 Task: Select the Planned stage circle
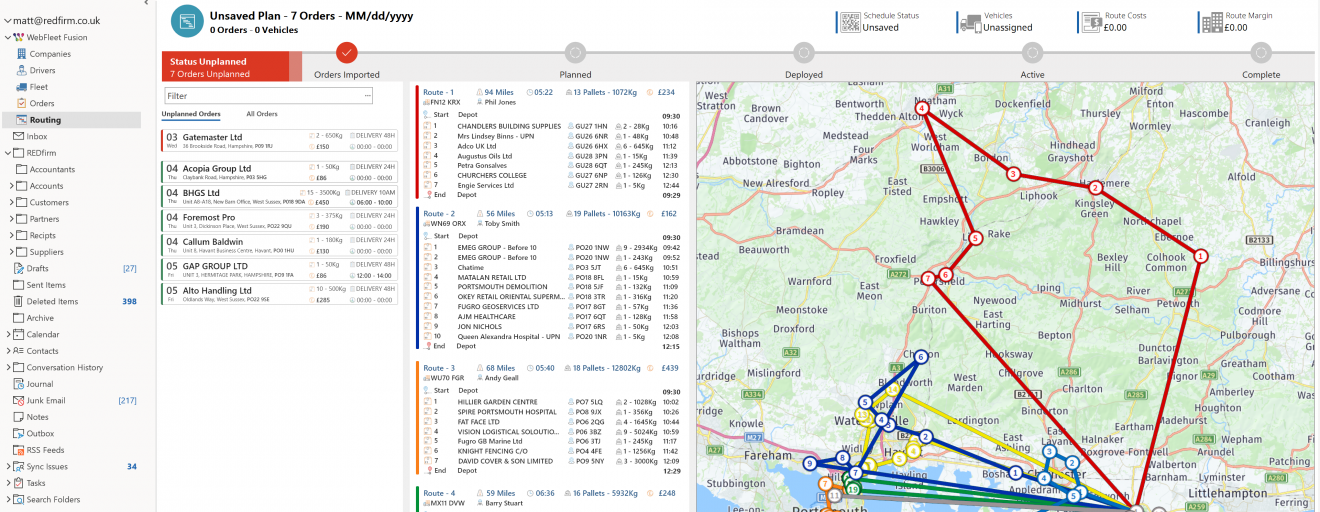[x=575, y=52]
